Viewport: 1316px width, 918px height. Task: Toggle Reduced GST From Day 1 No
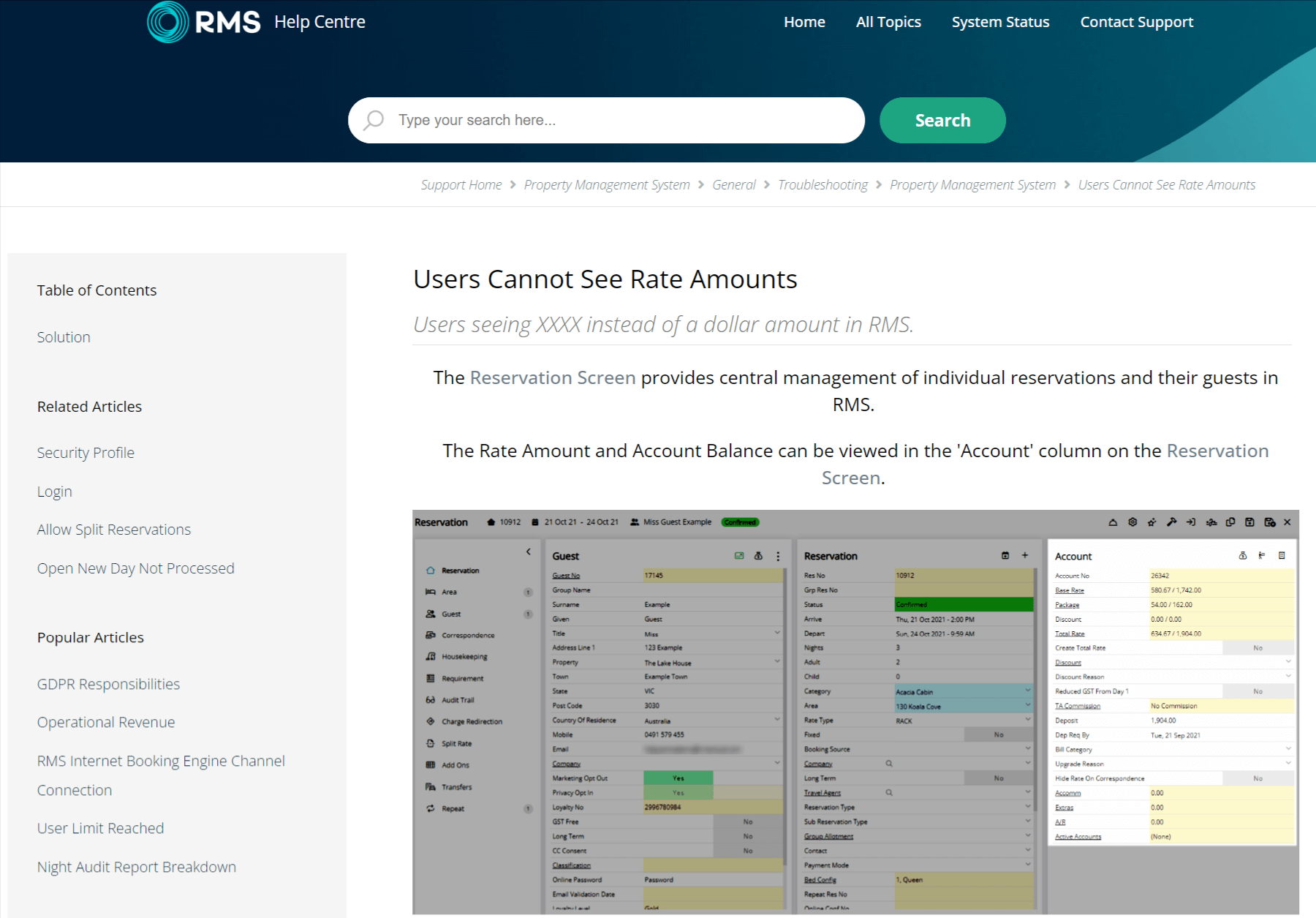pos(1258,691)
